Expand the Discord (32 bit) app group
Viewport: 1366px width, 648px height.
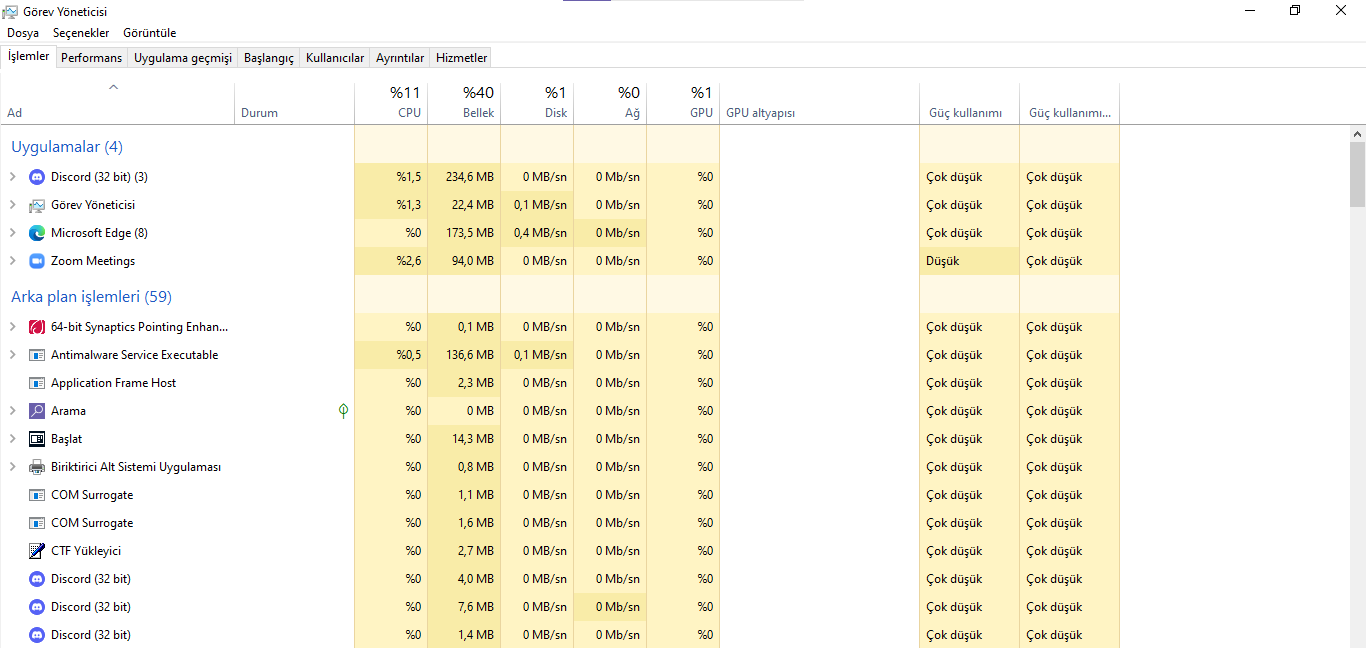point(13,177)
